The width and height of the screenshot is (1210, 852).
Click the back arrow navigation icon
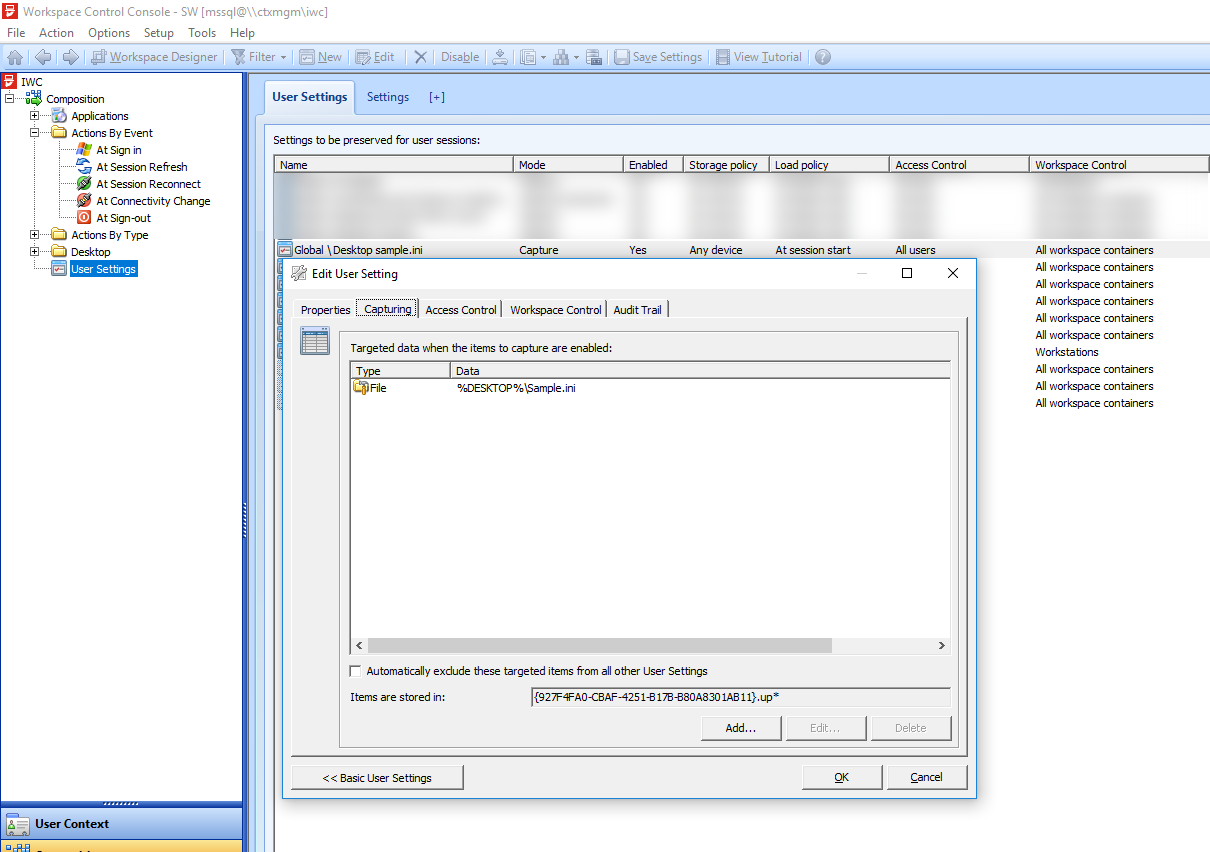42,57
